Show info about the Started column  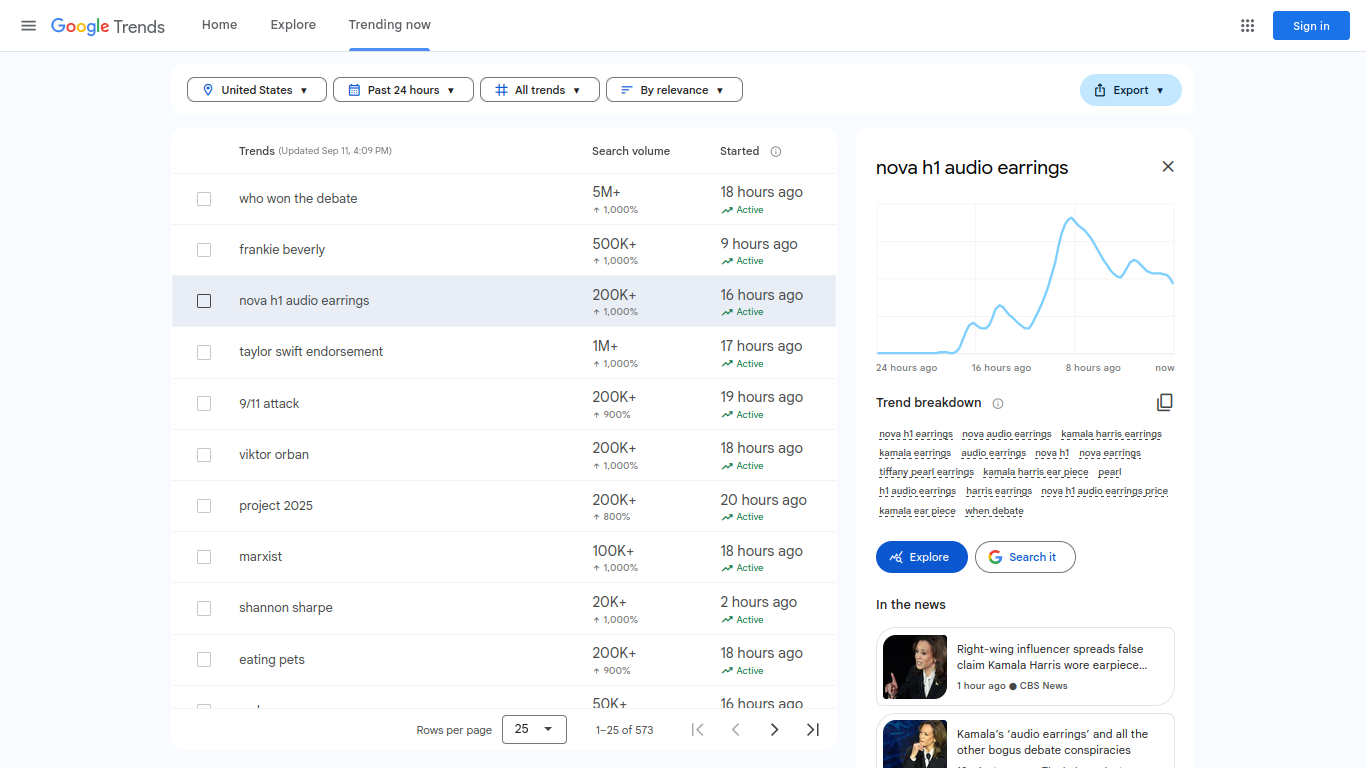pos(776,152)
